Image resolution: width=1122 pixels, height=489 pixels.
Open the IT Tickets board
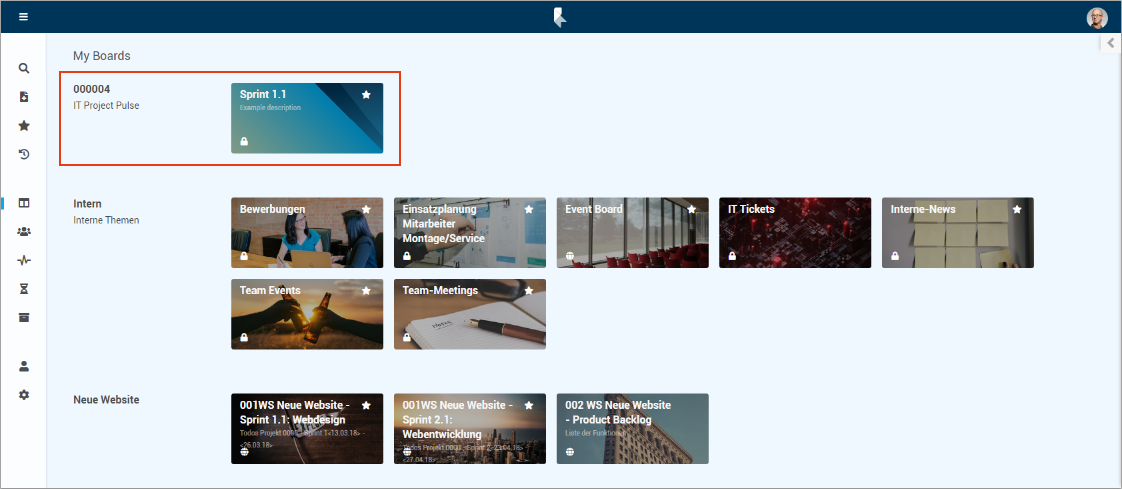pyautogui.click(x=781, y=233)
